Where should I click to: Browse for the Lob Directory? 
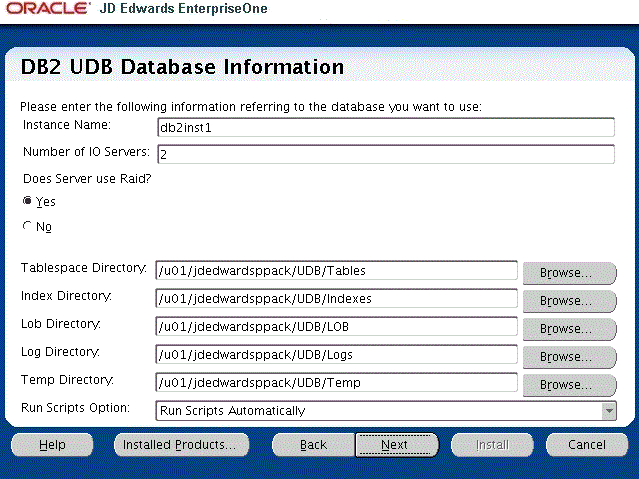pos(569,329)
